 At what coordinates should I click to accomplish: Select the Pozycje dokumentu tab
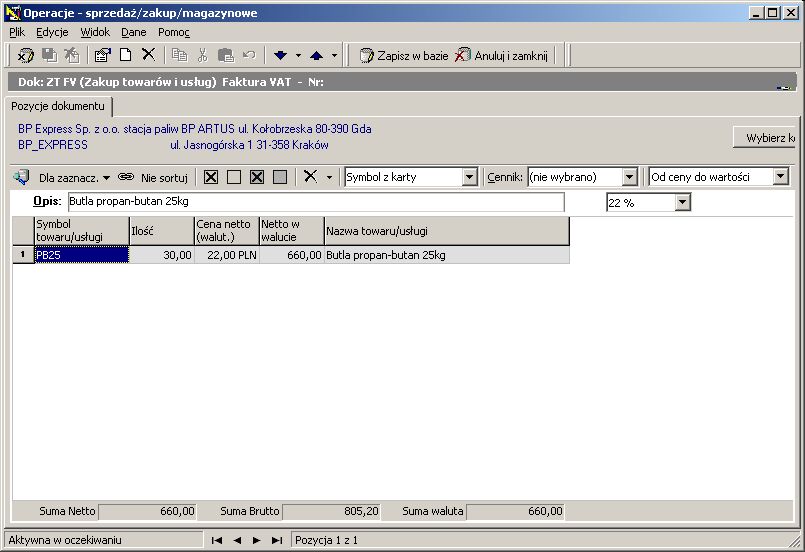(x=58, y=106)
